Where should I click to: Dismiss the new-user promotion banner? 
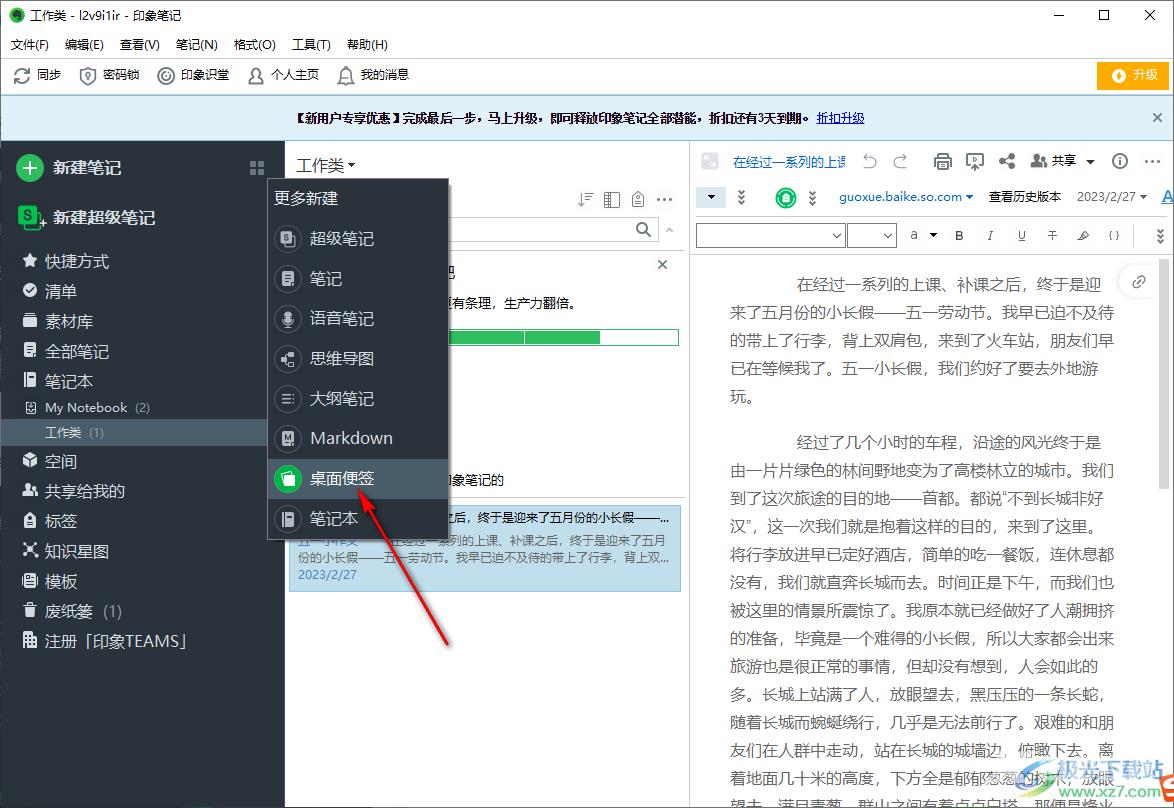click(x=1157, y=118)
